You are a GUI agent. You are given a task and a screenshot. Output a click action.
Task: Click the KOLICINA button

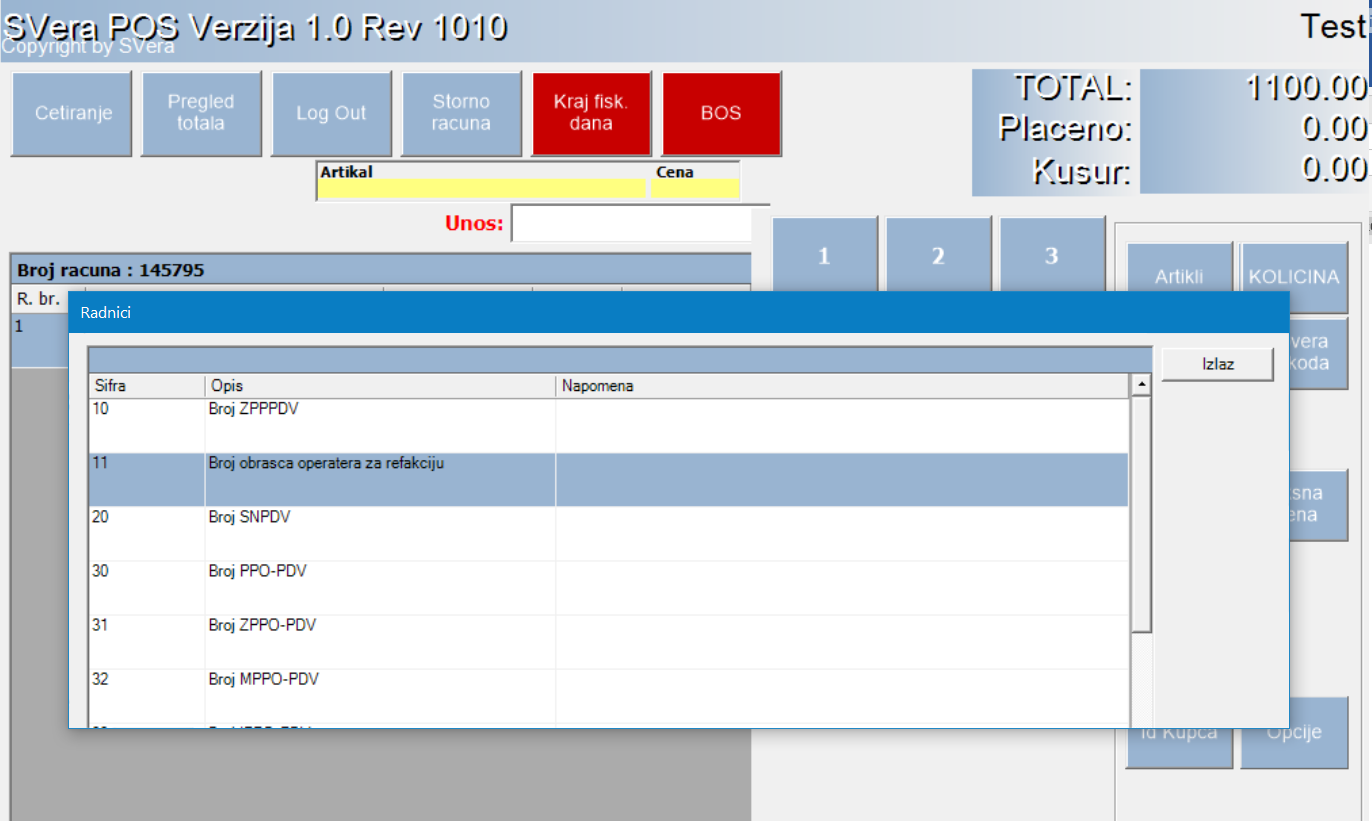point(1294,270)
